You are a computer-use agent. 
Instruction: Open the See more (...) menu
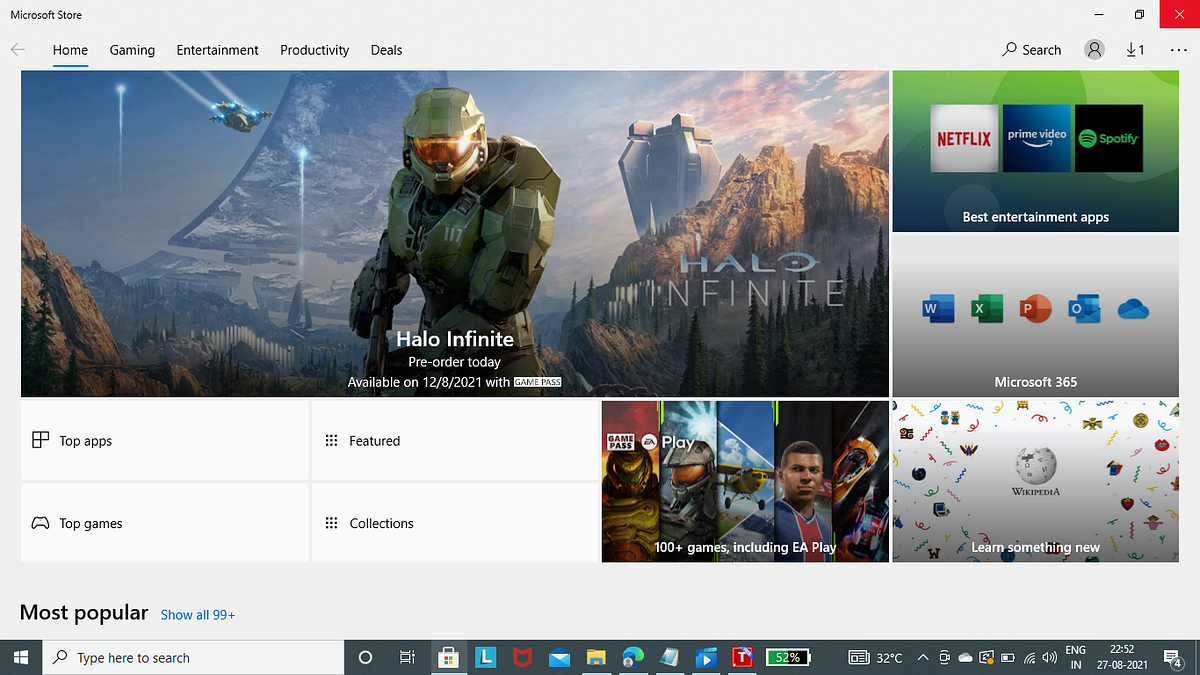pyautogui.click(x=1178, y=49)
